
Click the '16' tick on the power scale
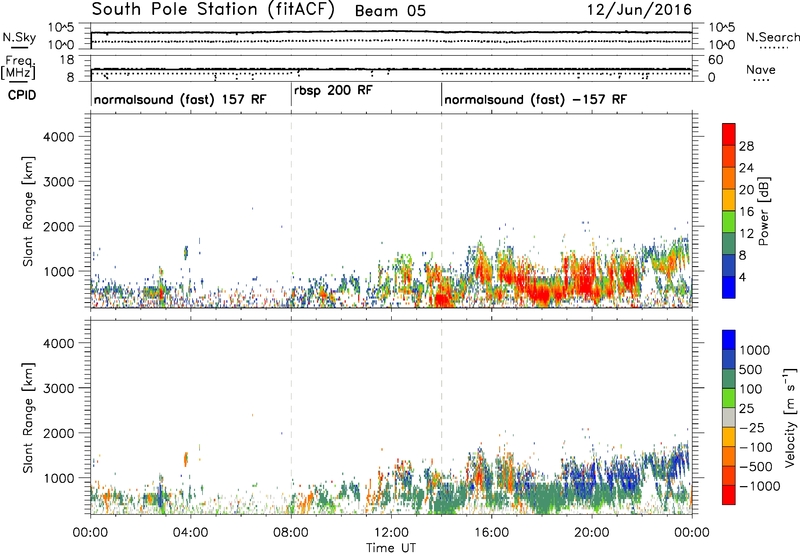click(x=746, y=212)
